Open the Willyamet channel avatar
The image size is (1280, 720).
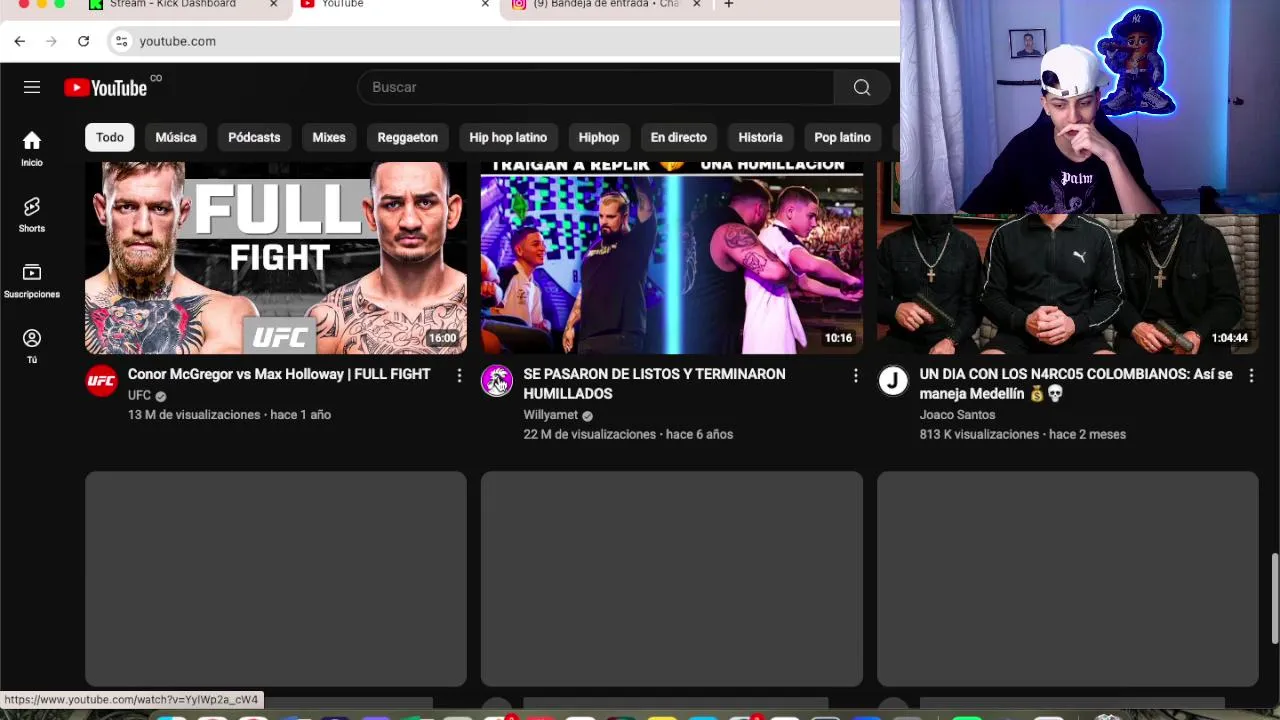(497, 381)
